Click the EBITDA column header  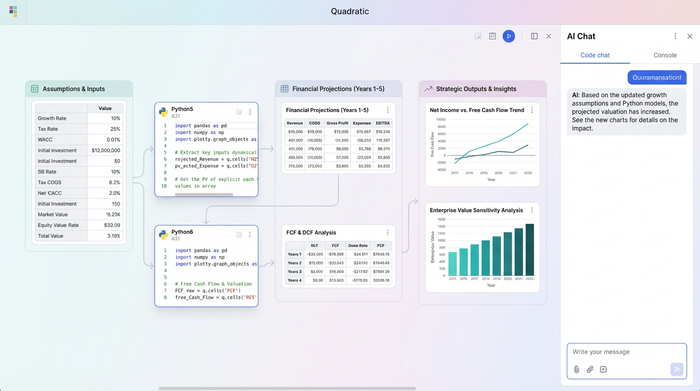click(x=383, y=123)
